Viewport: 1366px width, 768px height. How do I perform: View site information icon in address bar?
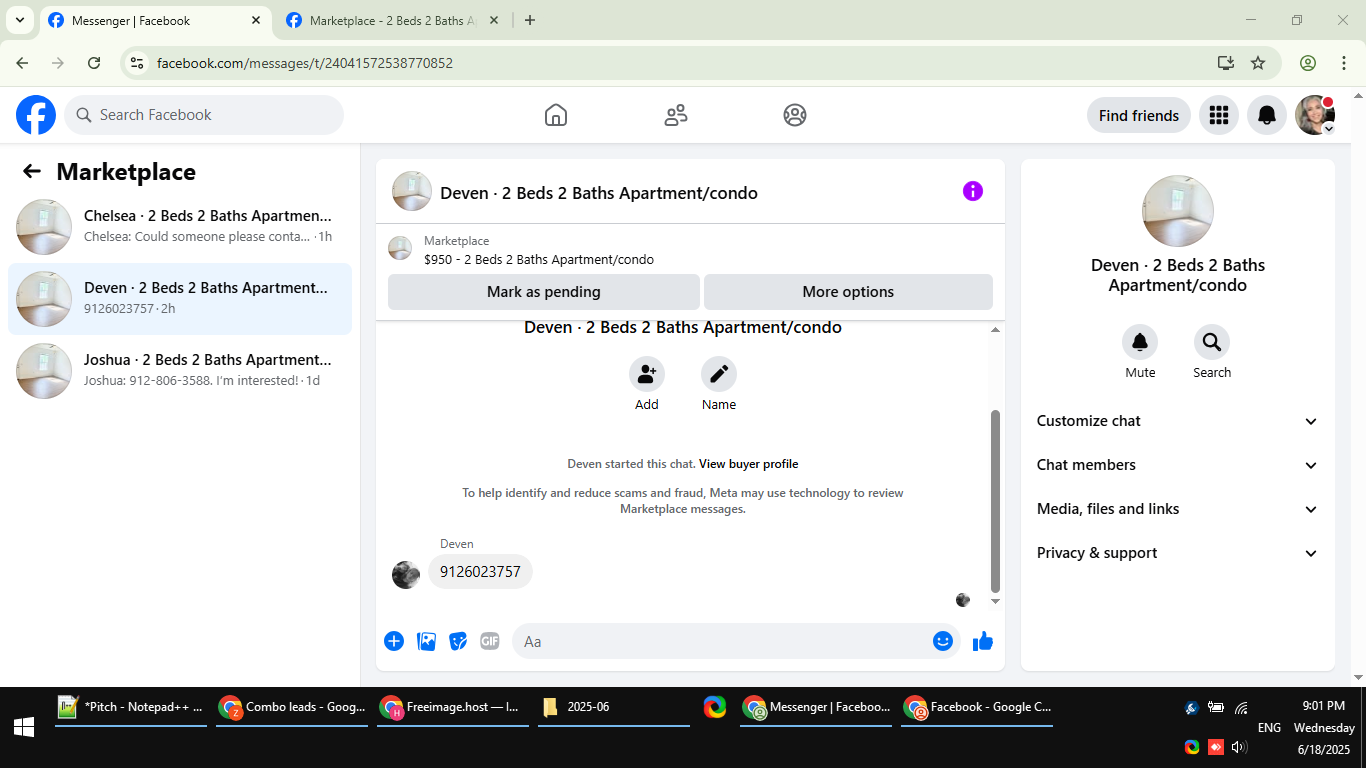click(x=138, y=63)
